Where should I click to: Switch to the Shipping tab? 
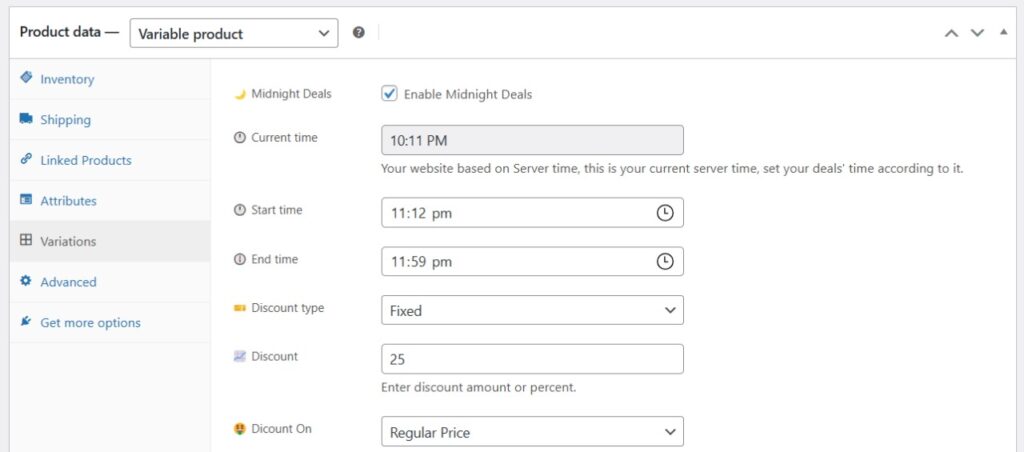(x=65, y=120)
